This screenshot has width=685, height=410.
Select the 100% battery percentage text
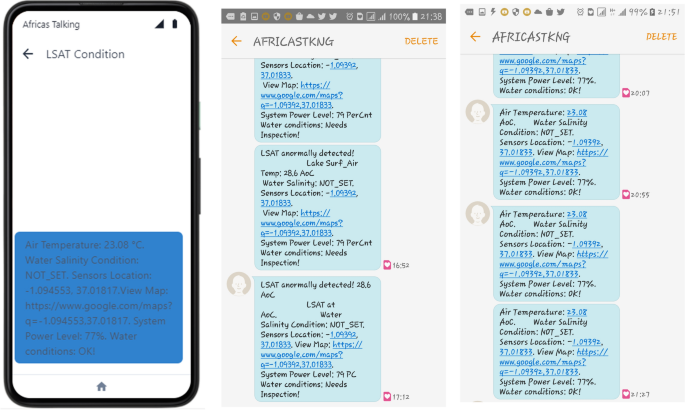pyautogui.click(x=399, y=17)
